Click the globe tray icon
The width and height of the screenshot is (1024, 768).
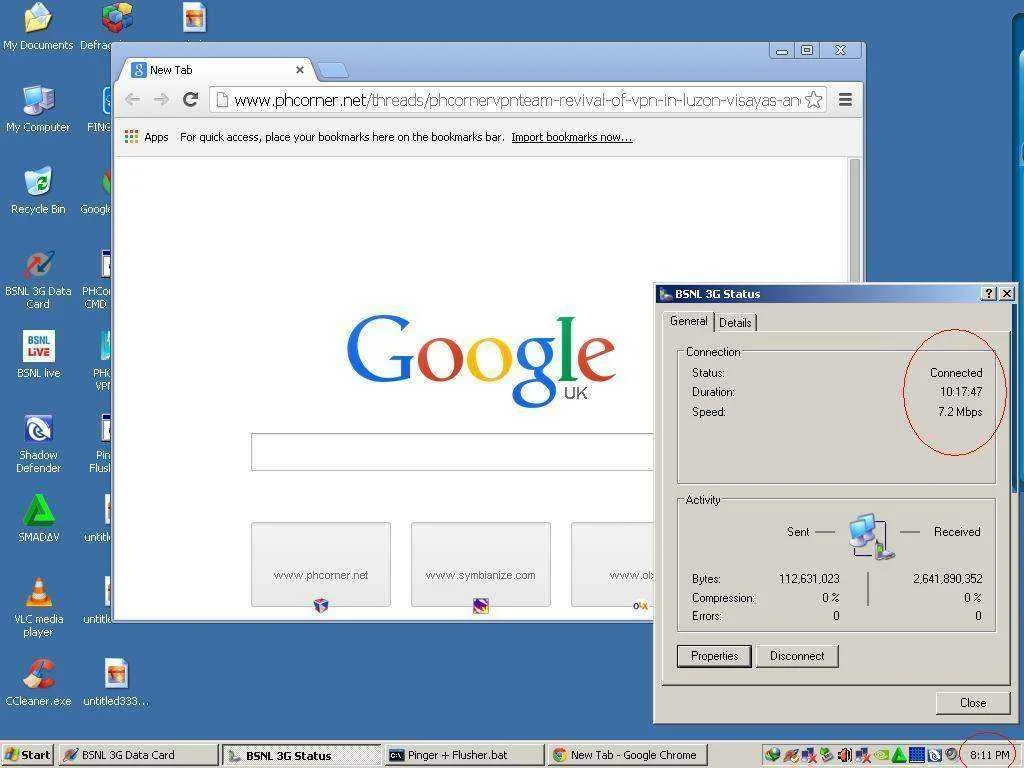[x=773, y=755]
